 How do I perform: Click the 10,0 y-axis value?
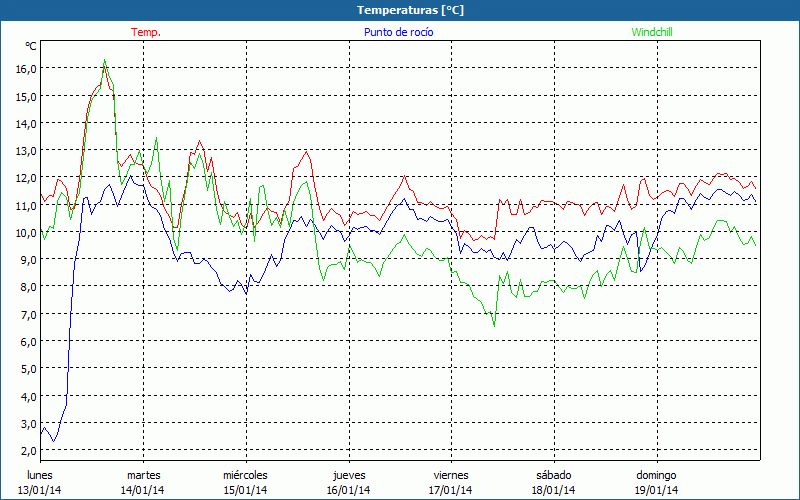pyautogui.click(x=26, y=233)
